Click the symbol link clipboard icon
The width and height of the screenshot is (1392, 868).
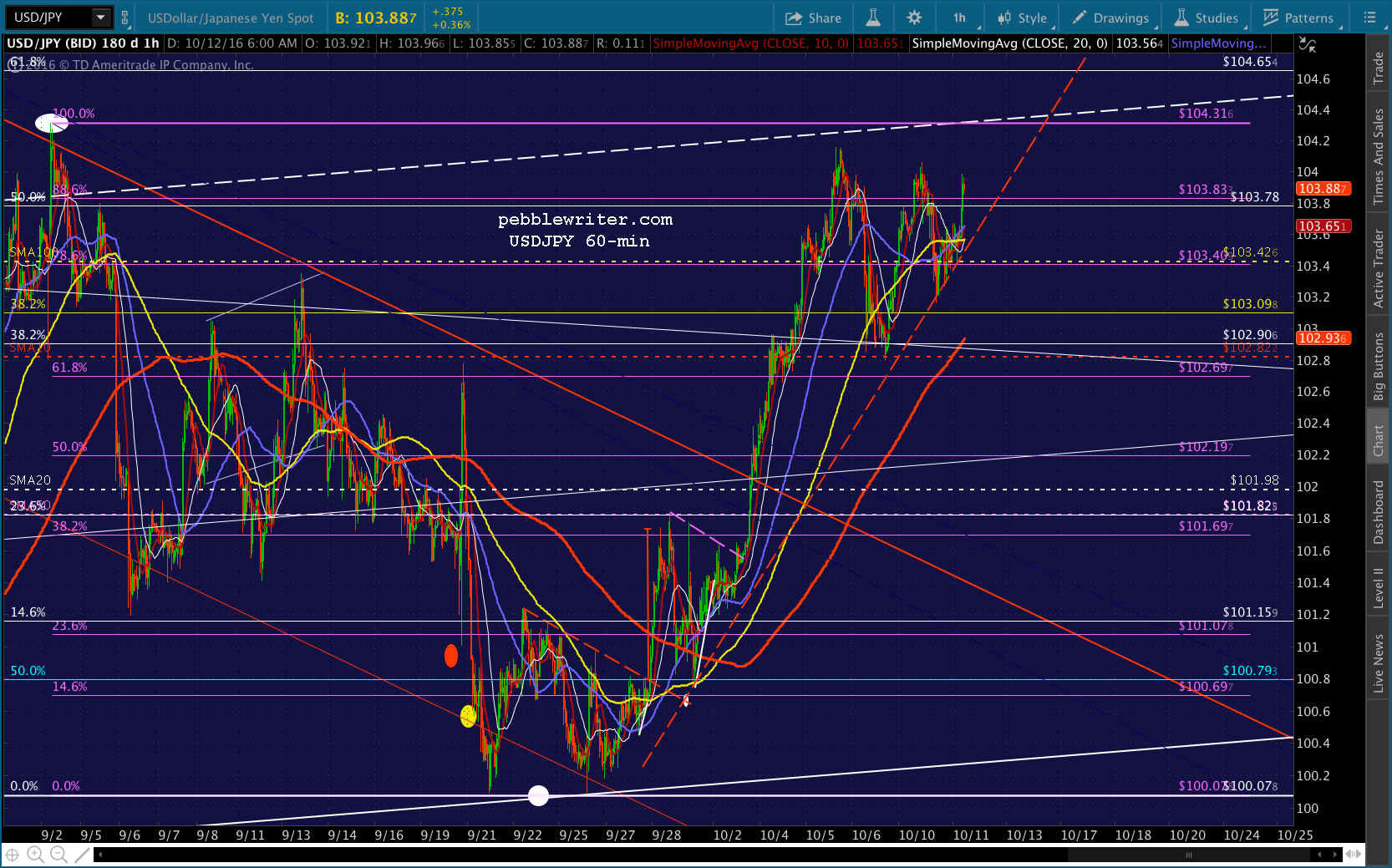(x=125, y=18)
